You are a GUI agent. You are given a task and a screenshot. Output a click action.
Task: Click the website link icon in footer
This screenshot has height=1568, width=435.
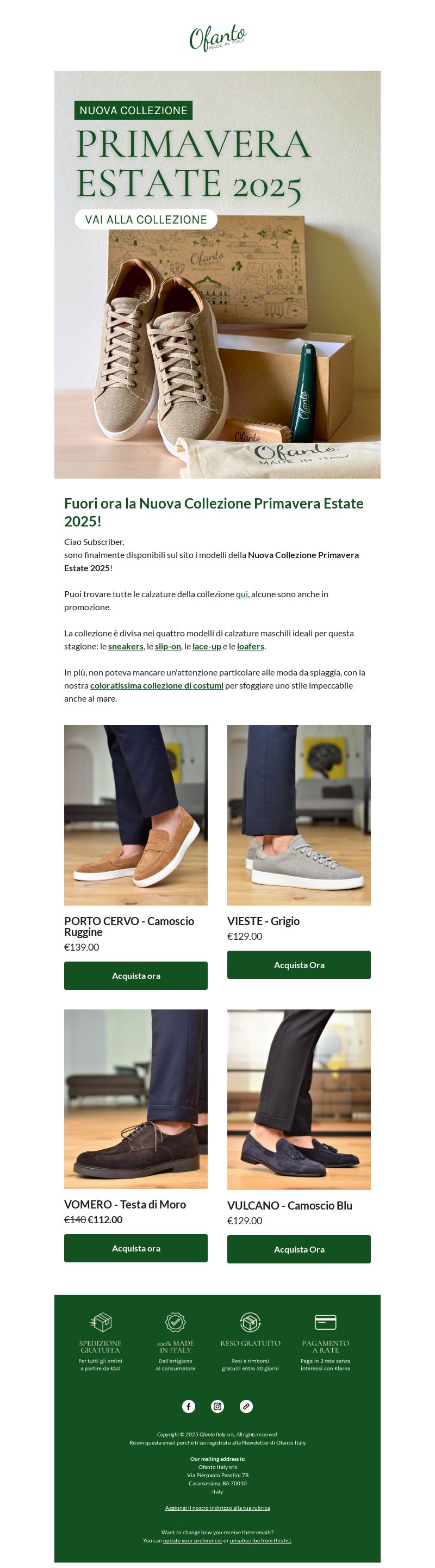pos(246,1406)
